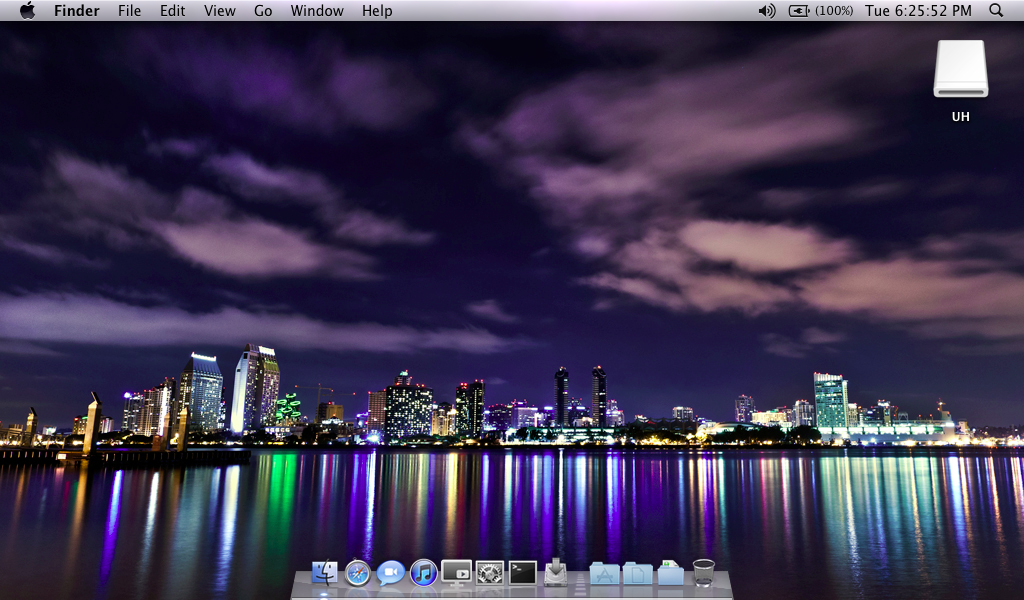Screen dimensions: 1024x600
Task: Launch Safari from the dock
Action: [358, 573]
